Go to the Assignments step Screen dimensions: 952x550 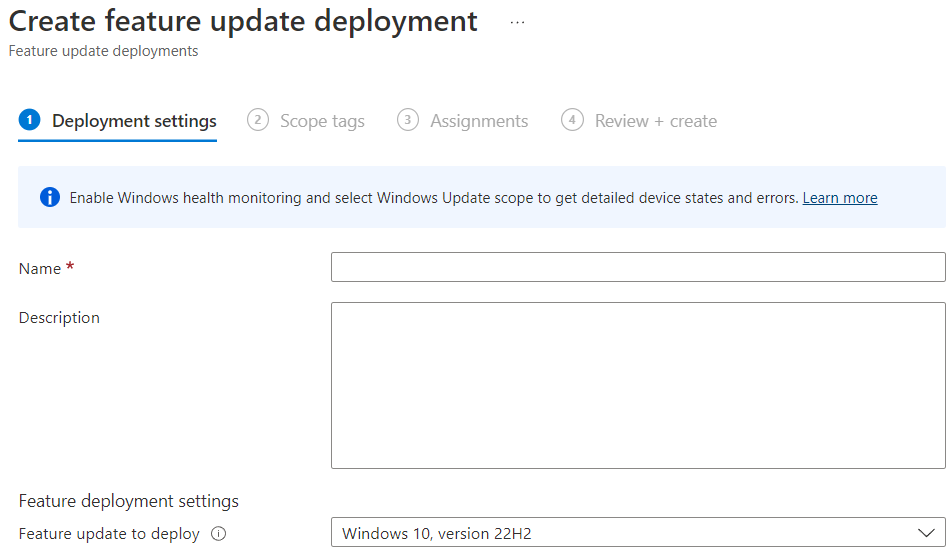click(463, 121)
